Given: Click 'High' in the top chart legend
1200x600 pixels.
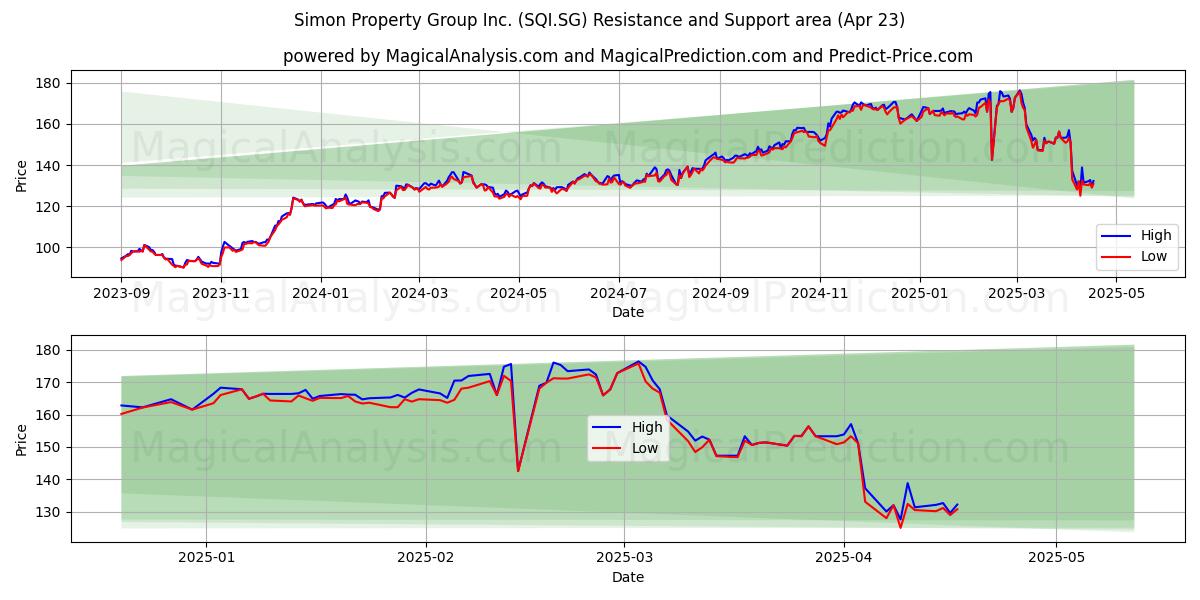Looking at the screenshot, I should click(x=1156, y=236).
